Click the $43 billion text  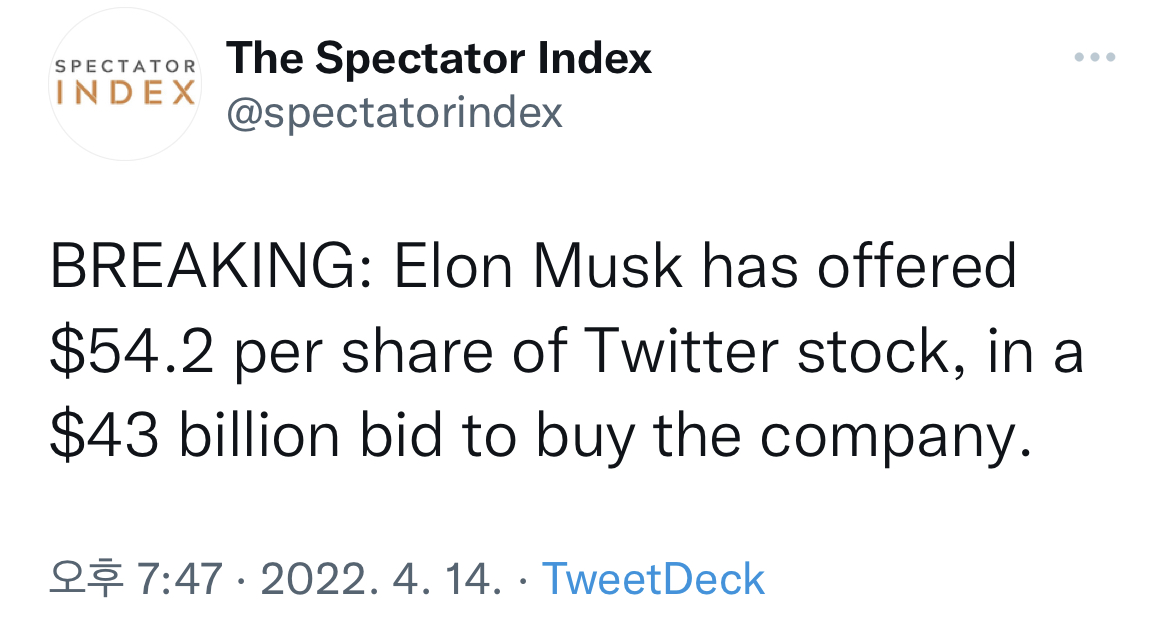pos(195,436)
